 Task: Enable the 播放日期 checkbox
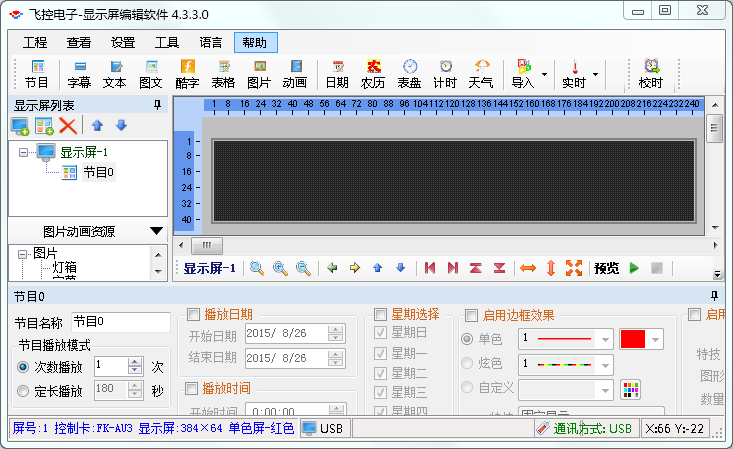pos(192,314)
